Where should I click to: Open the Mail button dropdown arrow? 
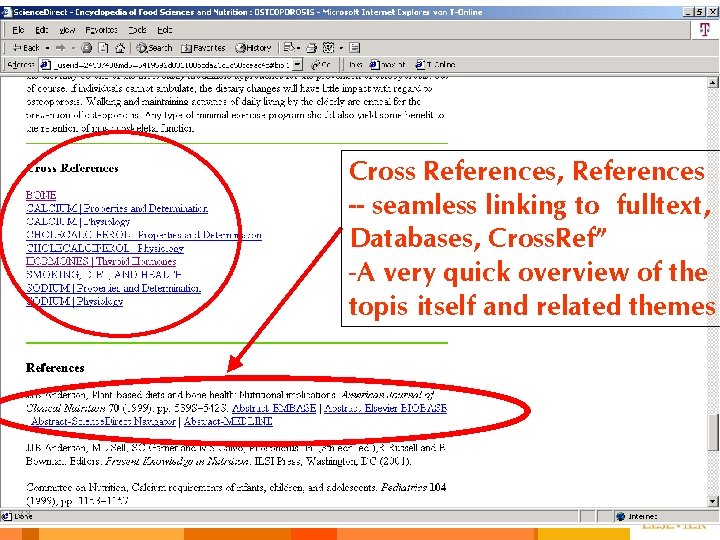pyautogui.click(x=298, y=48)
